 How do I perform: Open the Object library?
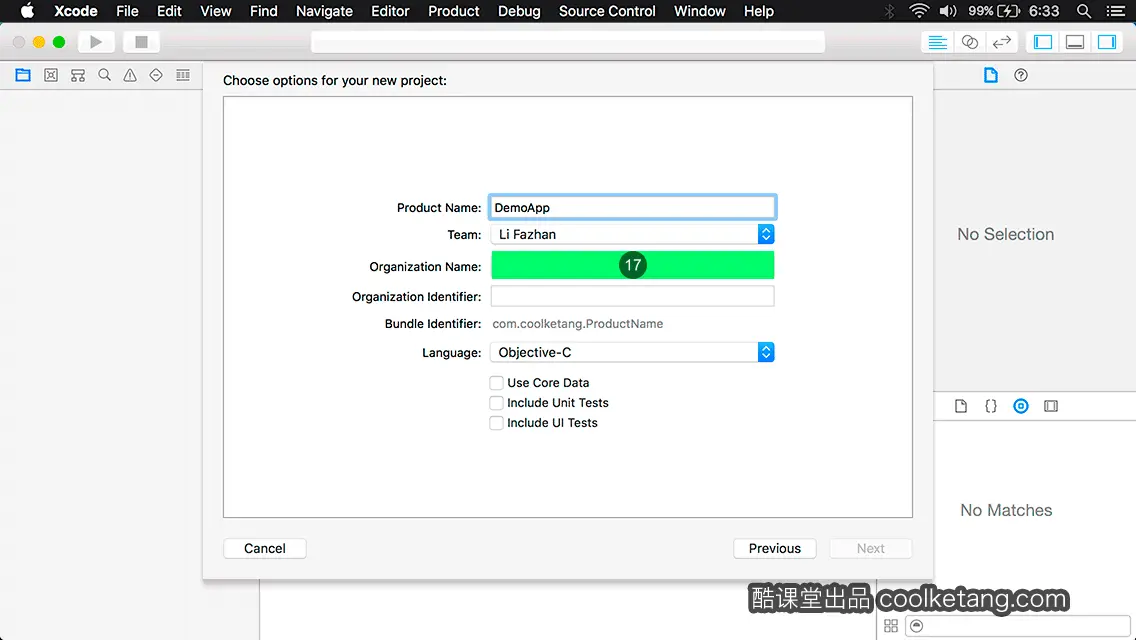[x=1021, y=406]
